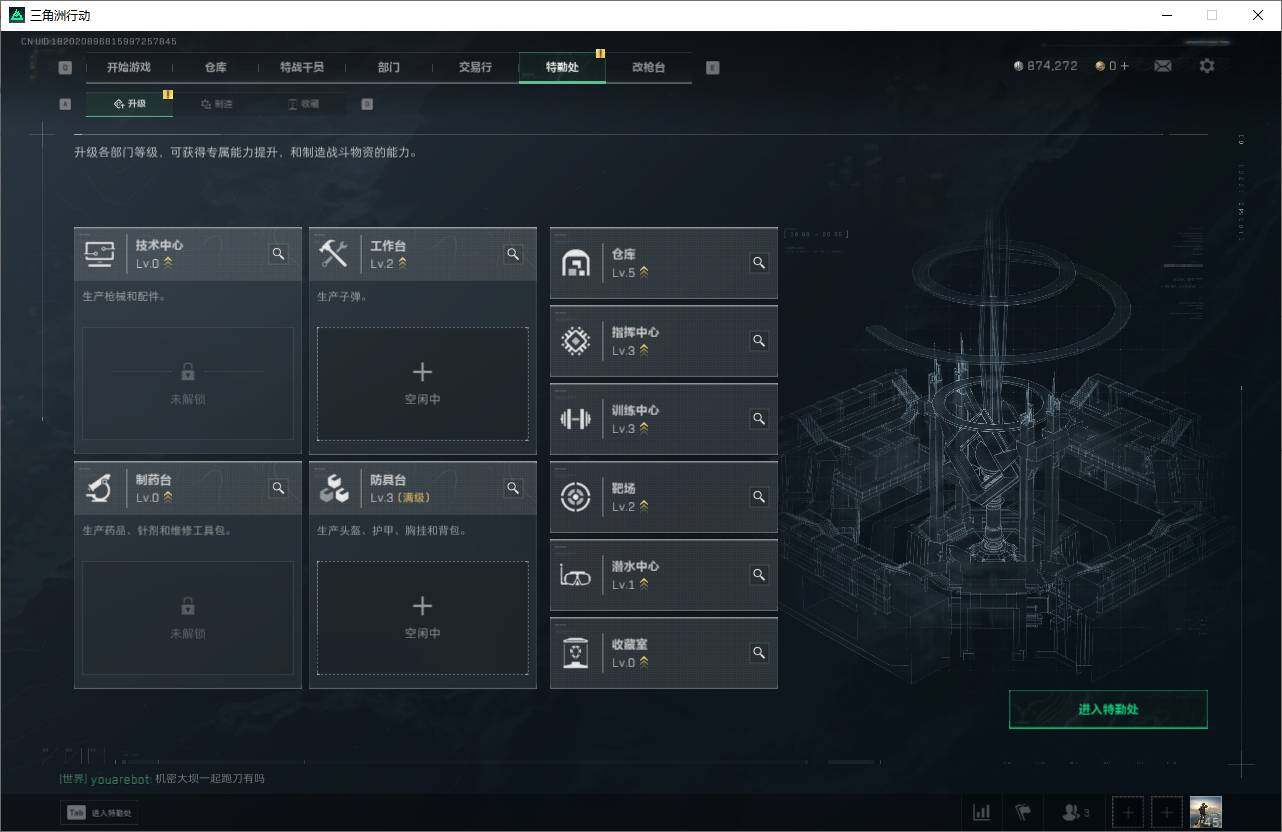
Task: Go to the 特战干员 tab
Action: pos(302,67)
